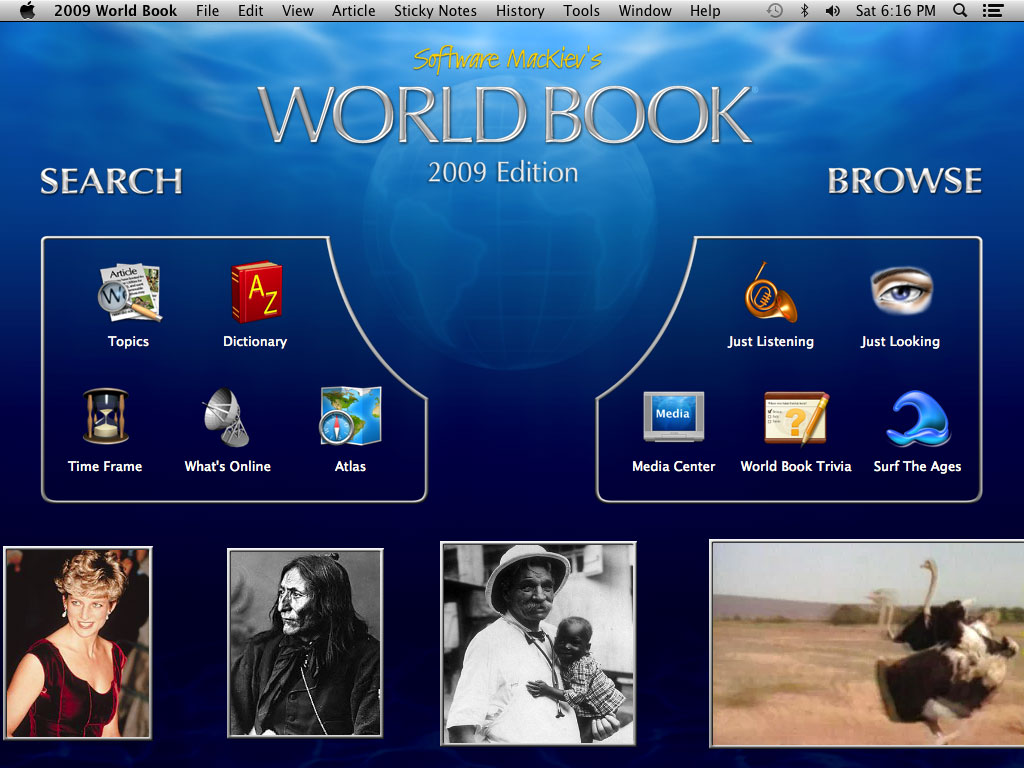Image resolution: width=1024 pixels, height=768 pixels.
Task: Open the Time Frame hourglass icon
Action: point(105,417)
